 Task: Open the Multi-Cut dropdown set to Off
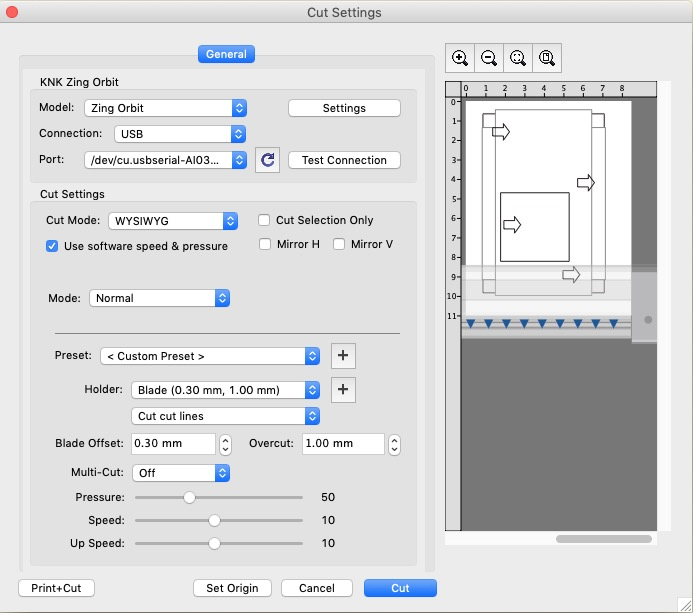click(181, 473)
